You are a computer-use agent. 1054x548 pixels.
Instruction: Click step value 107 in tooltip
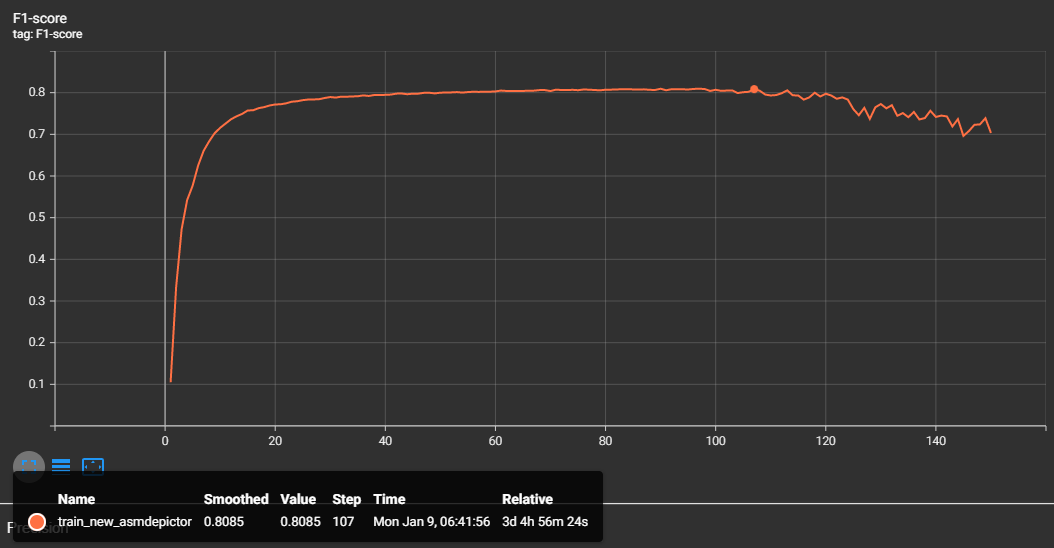pyautogui.click(x=343, y=522)
